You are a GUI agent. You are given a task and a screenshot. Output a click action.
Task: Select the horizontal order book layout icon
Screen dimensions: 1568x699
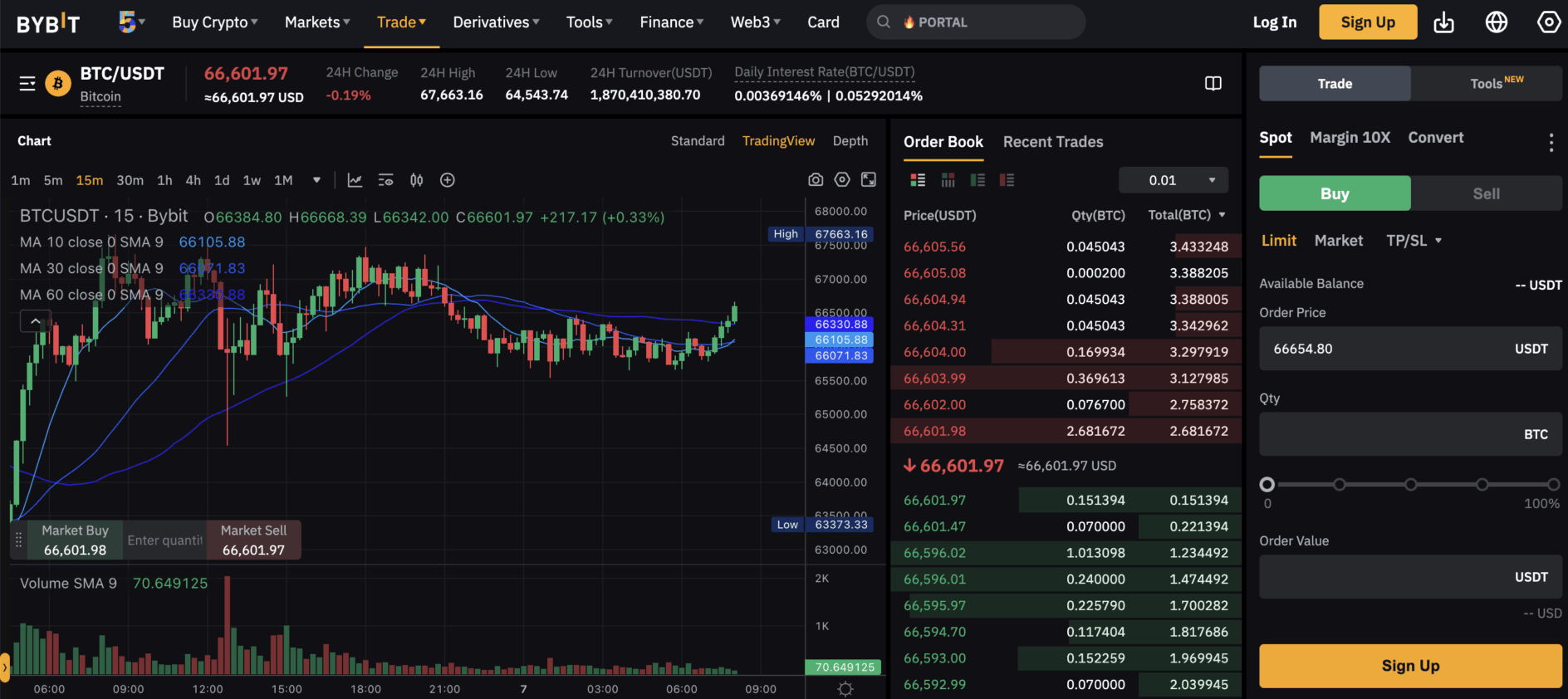(948, 180)
